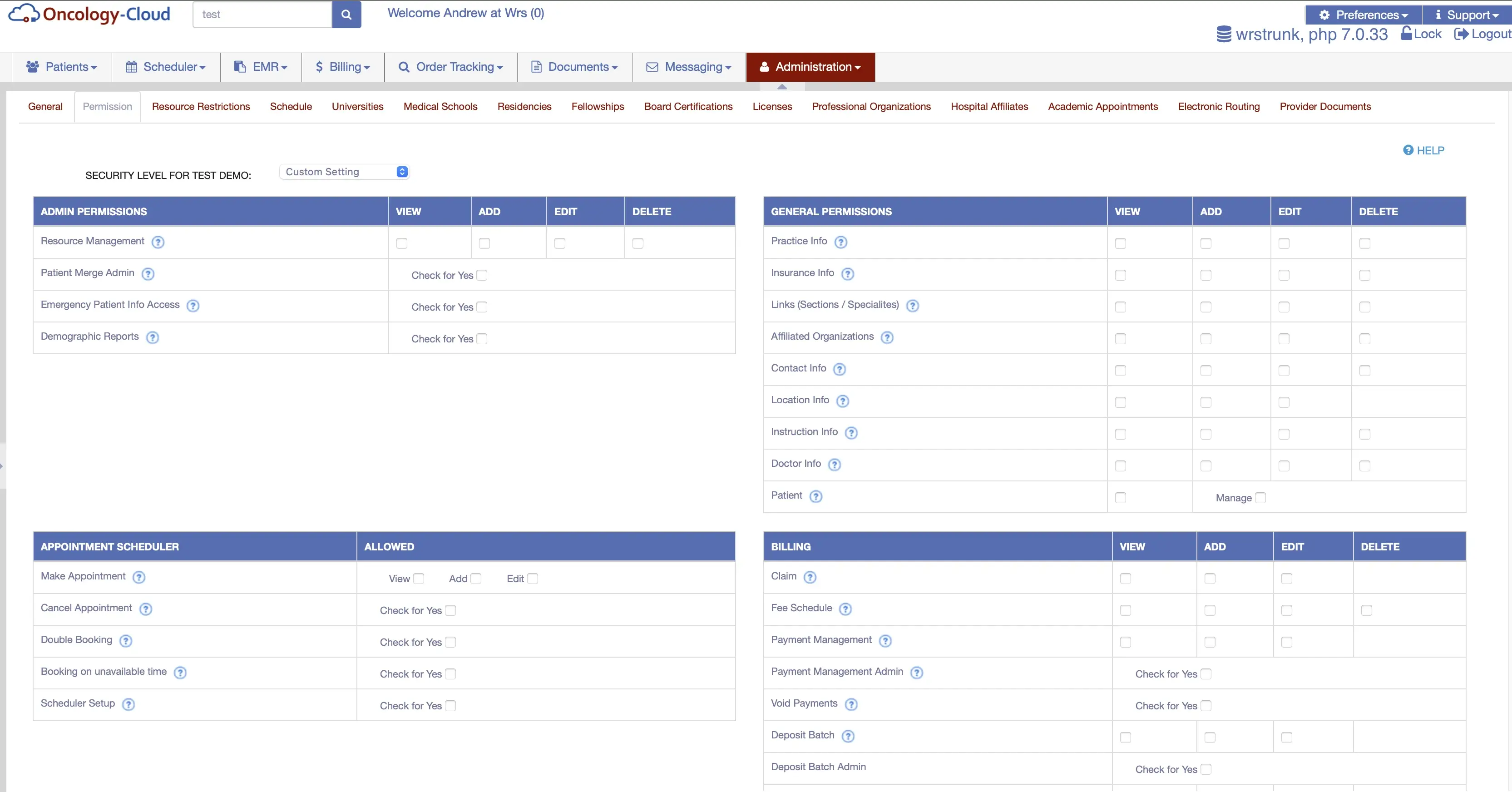Click help icon beside Void Payments

click(851, 704)
